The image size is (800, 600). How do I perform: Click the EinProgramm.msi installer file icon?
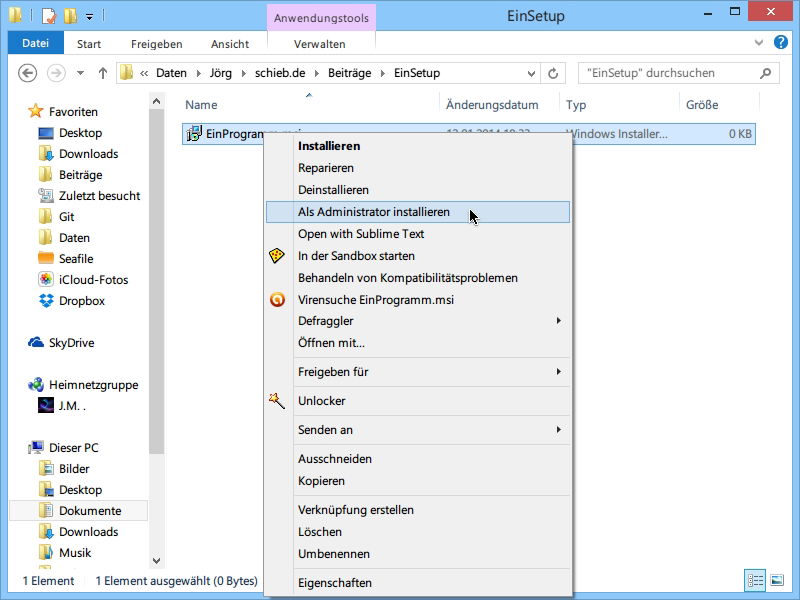click(194, 134)
